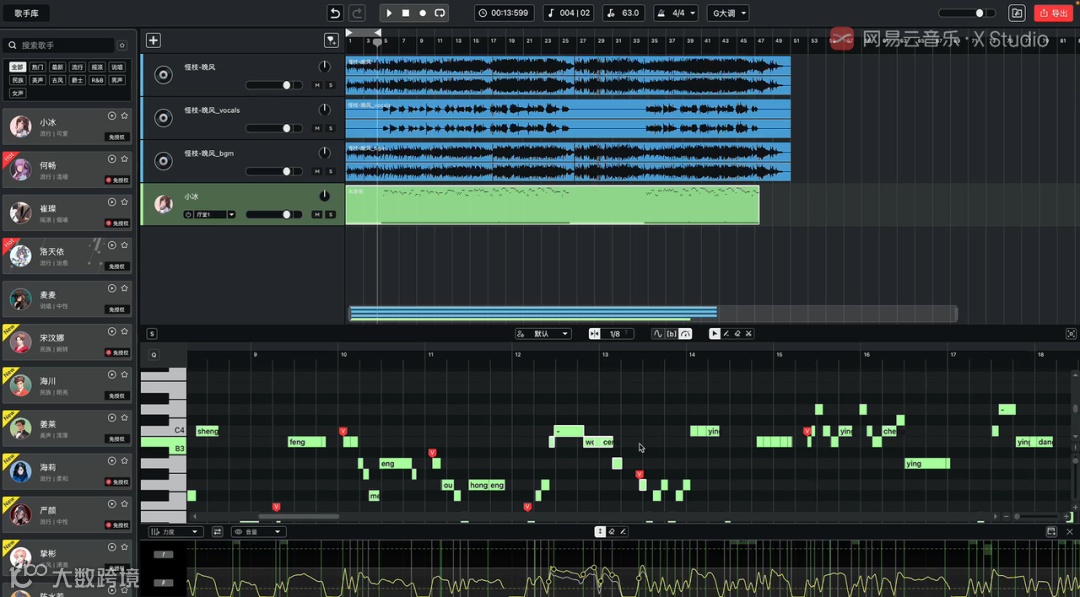Select the green 小冰 vocal clip
The image size is (1080, 597).
[552, 205]
